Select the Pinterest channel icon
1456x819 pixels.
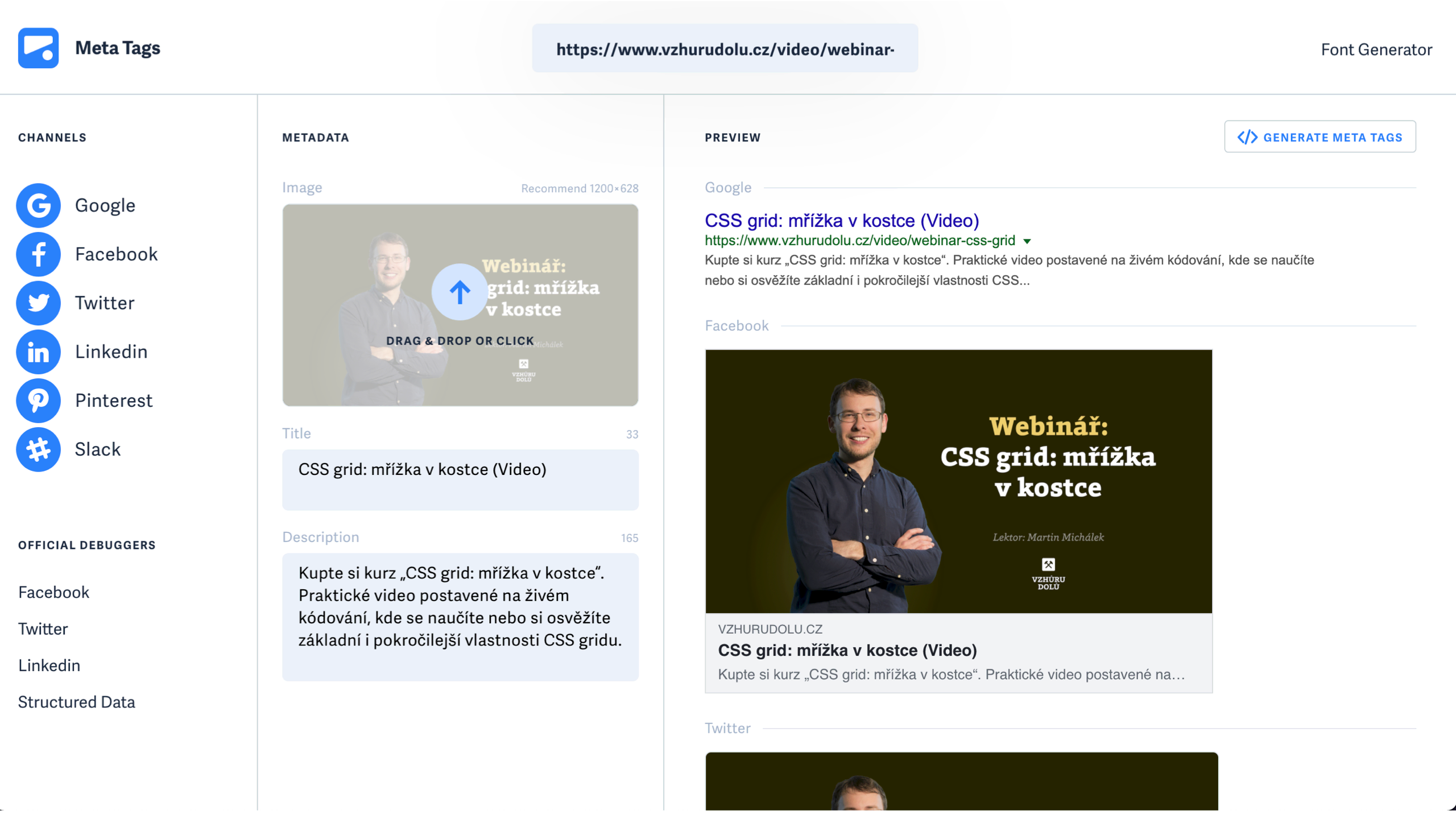coord(38,401)
